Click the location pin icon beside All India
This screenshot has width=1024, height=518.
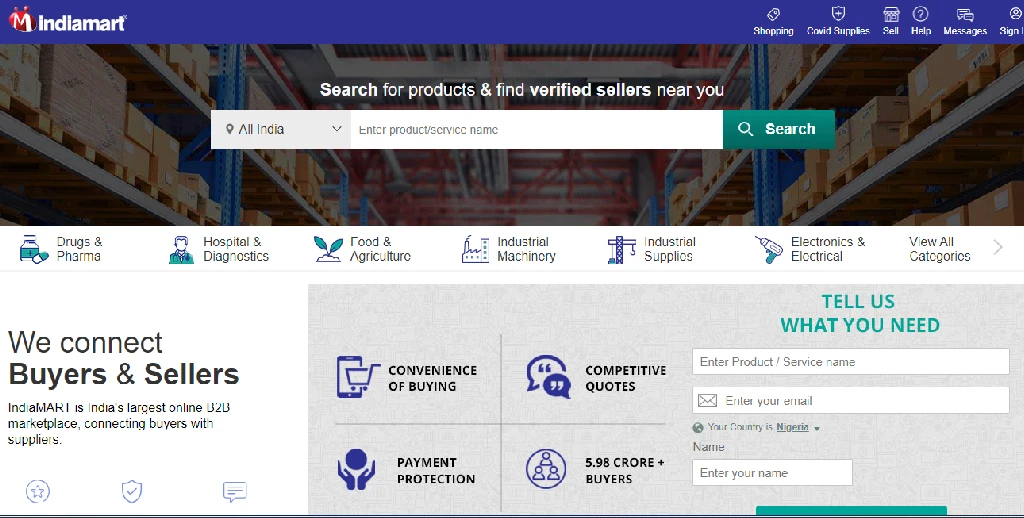[230, 129]
